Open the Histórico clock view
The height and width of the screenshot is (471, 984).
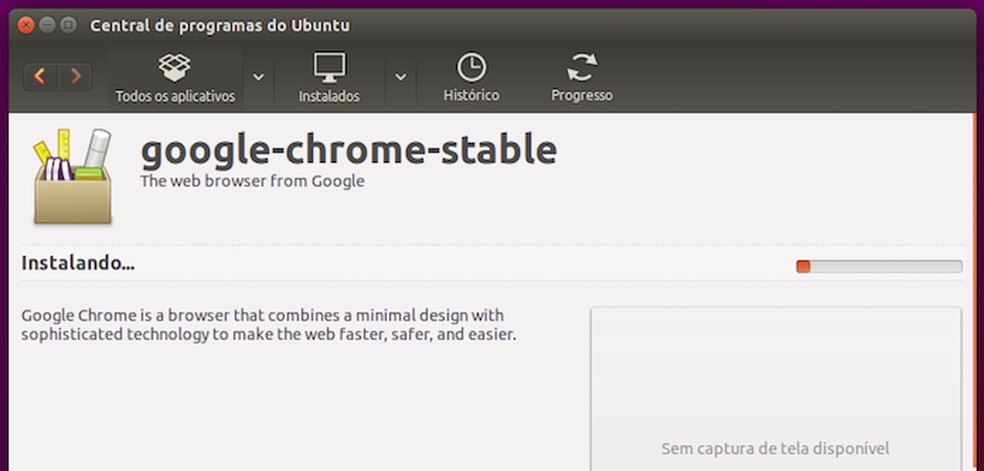(x=471, y=78)
